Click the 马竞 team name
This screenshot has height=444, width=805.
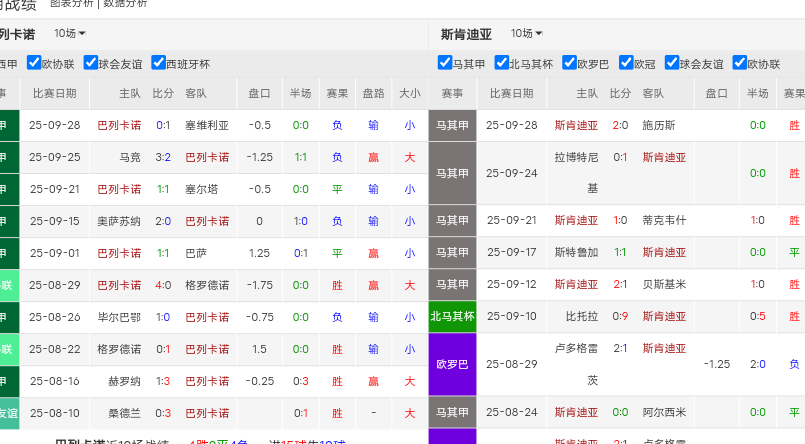click(x=130, y=158)
